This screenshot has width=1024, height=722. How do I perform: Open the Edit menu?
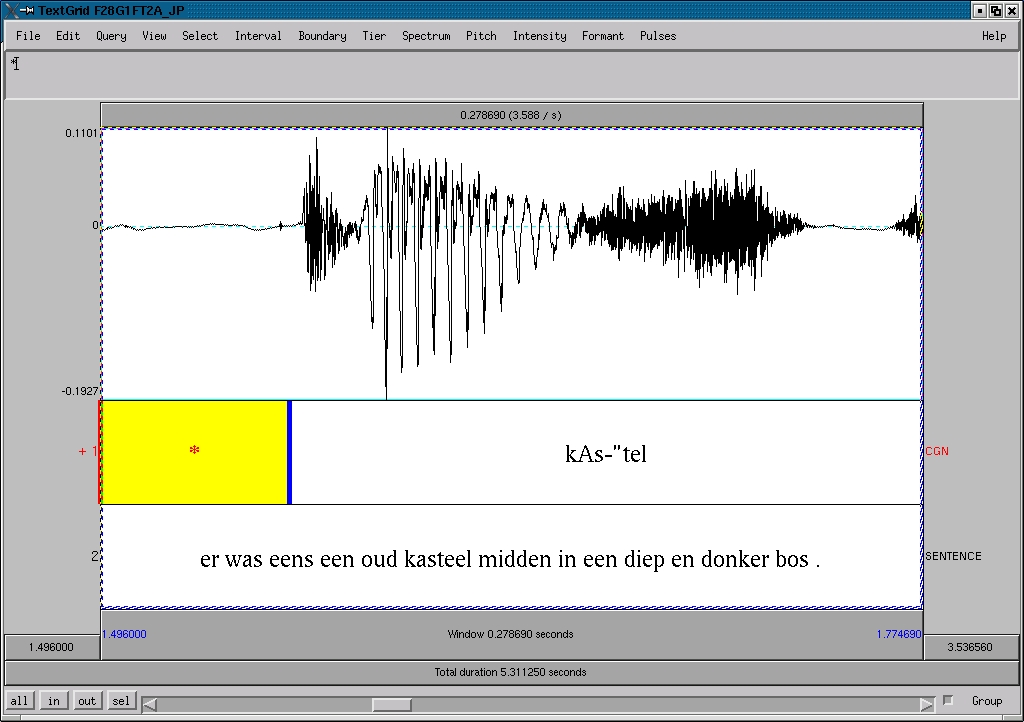[68, 36]
